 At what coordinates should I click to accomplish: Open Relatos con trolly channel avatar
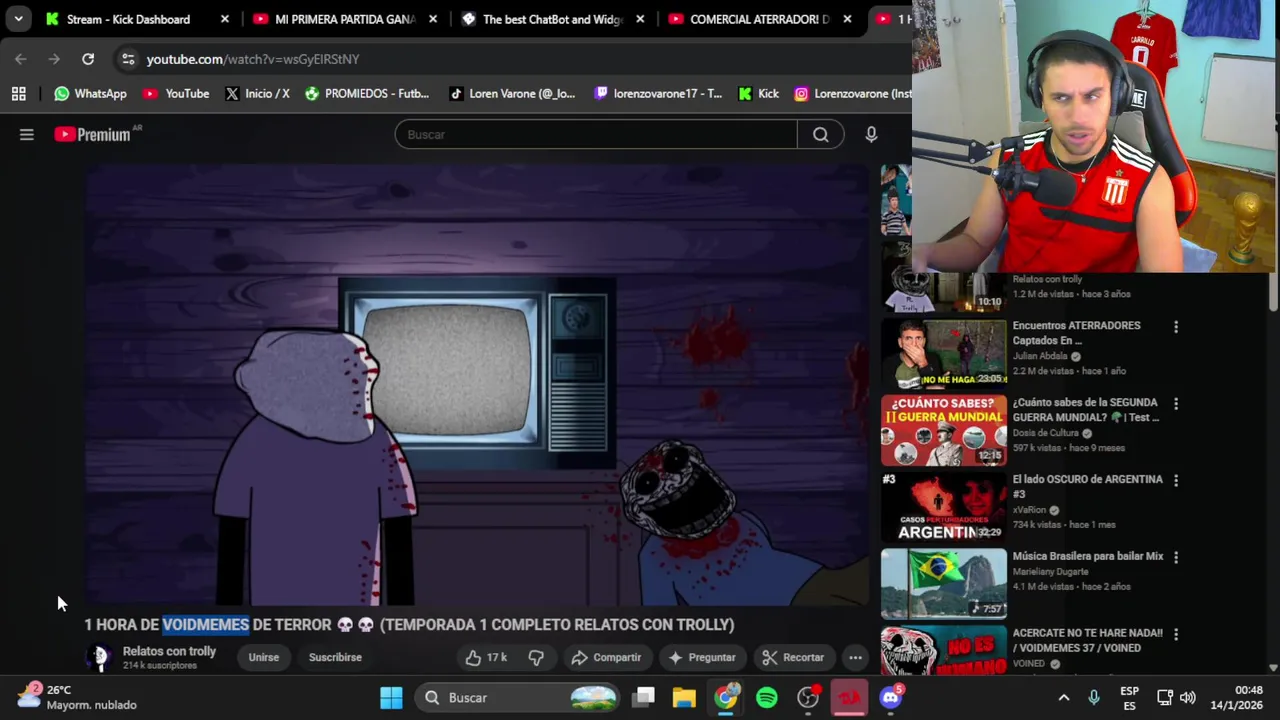click(x=99, y=657)
